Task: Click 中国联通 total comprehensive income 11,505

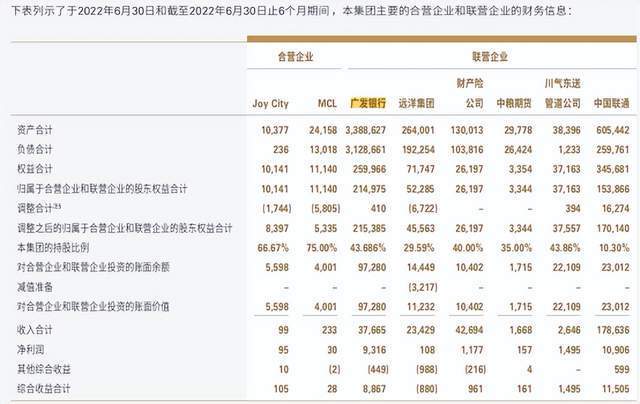Action: [x=616, y=389]
